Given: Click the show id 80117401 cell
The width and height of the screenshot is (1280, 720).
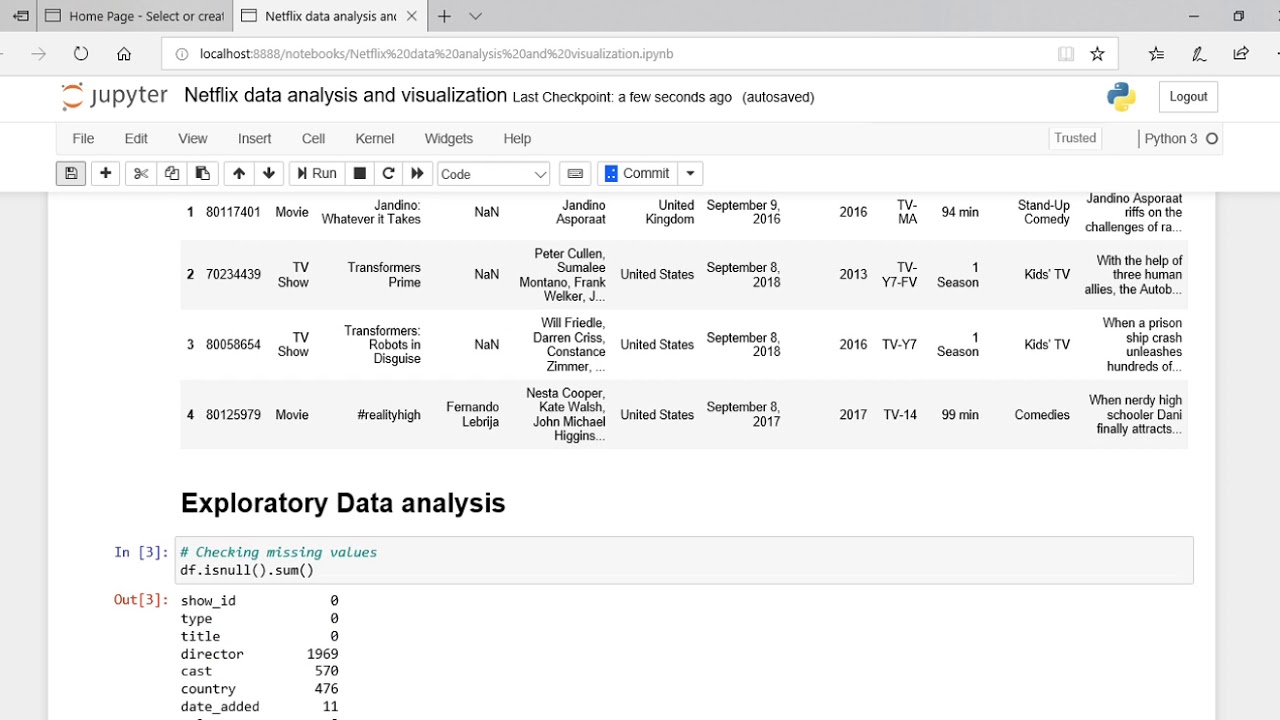Looking at the screenshot, I should coord(233,212).
